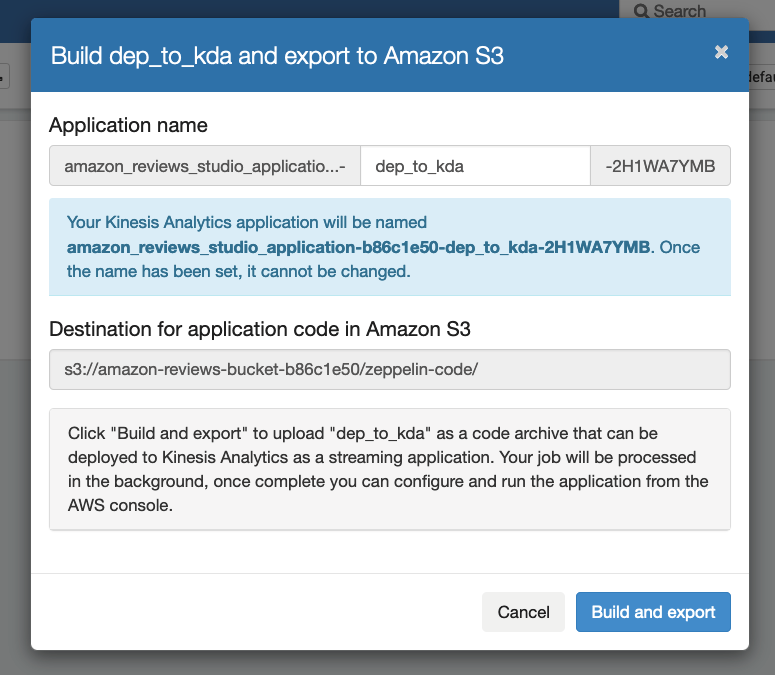Click the partially hidden default button behind dialog
This screenshot has width=775, height=675.
pos(762,76)
